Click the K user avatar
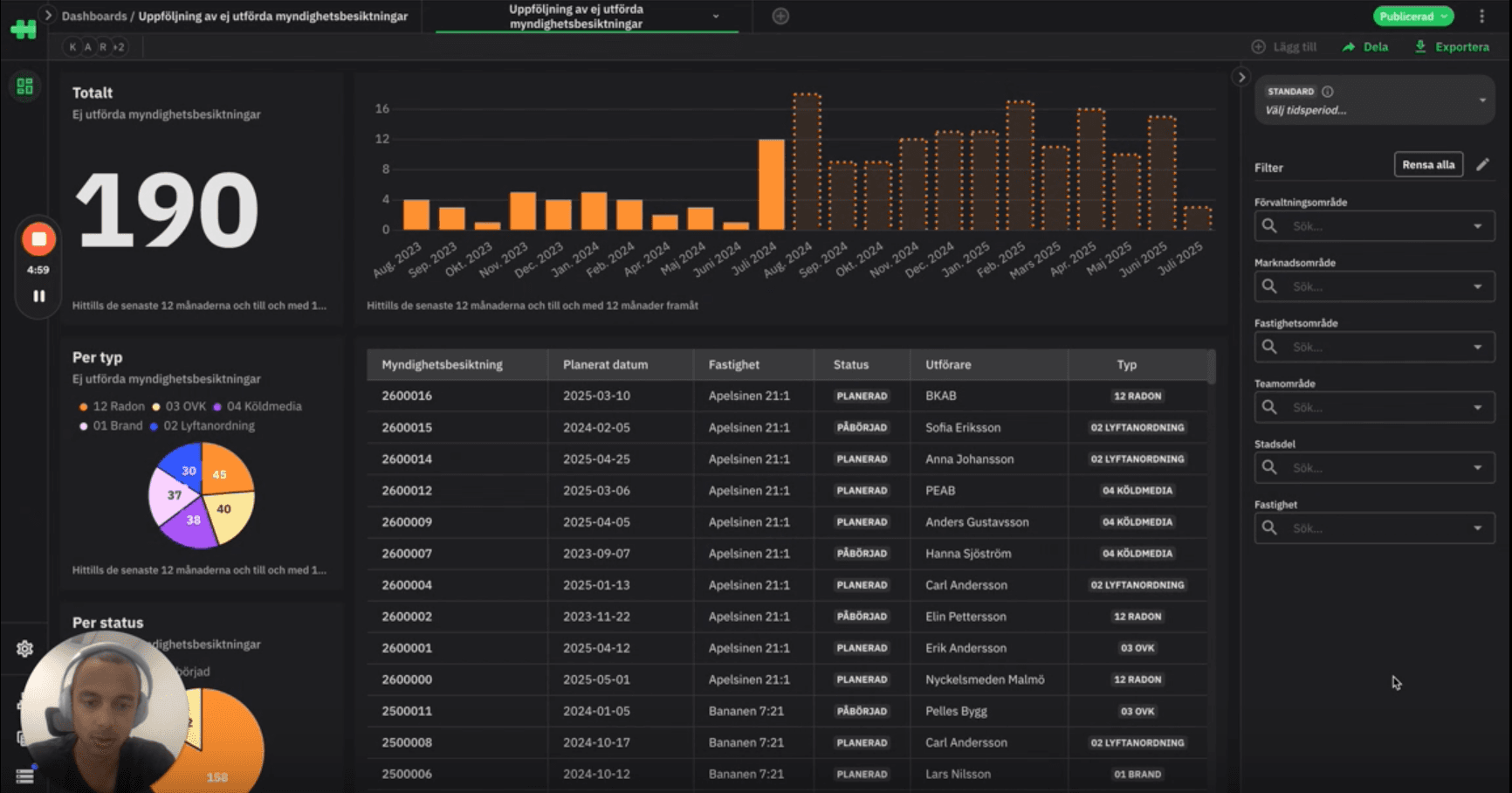 (72, 47)
